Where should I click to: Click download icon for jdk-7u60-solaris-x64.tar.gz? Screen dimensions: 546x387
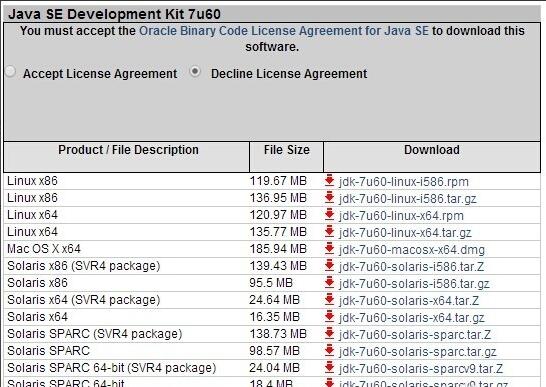[x=329, y=317]
